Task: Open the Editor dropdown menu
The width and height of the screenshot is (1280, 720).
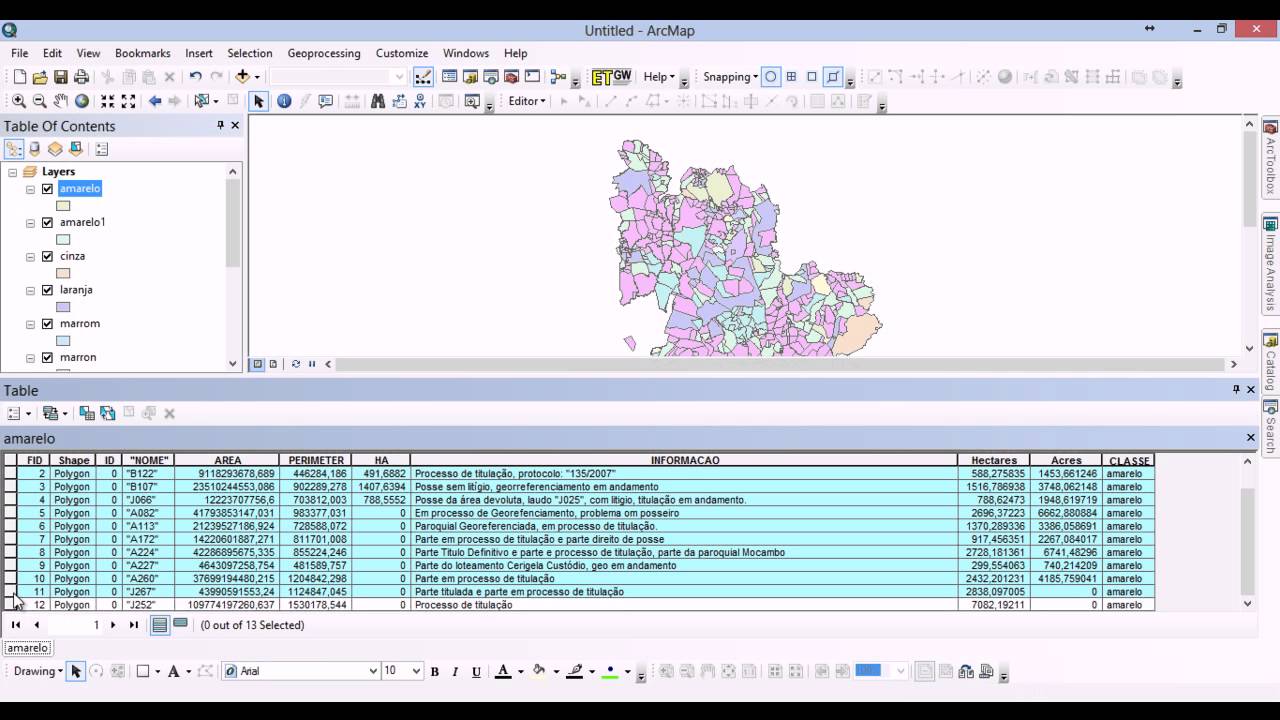Action: pyautogui.click(x=527, y=101)
